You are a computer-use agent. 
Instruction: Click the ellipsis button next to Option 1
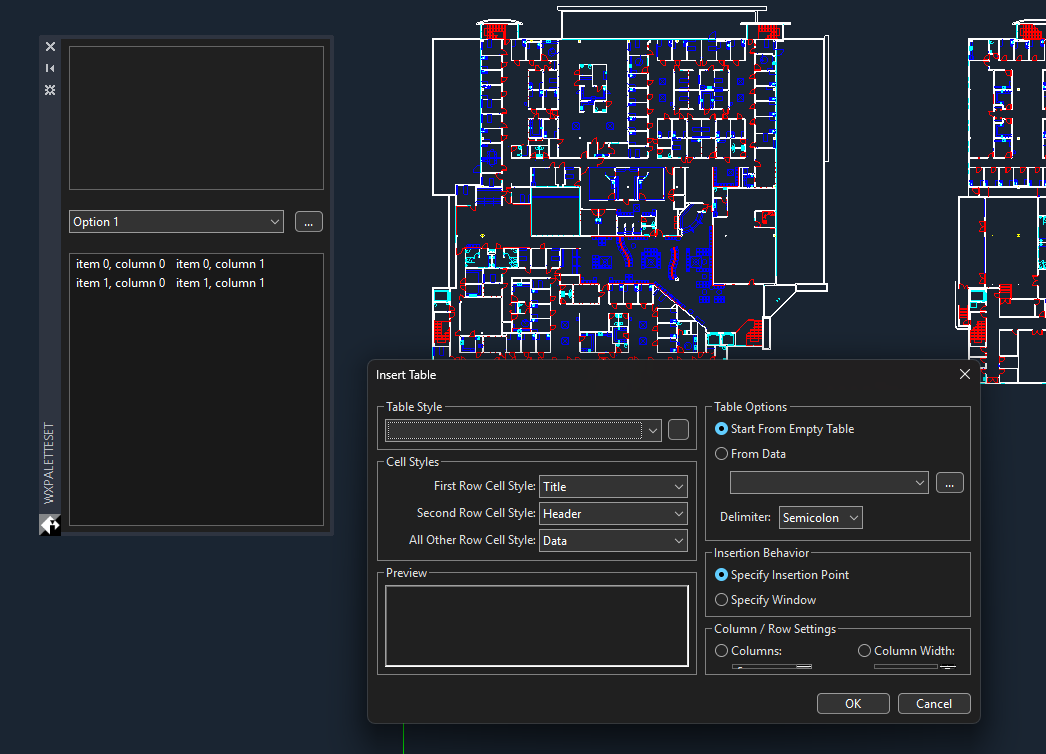click(308, 222)
